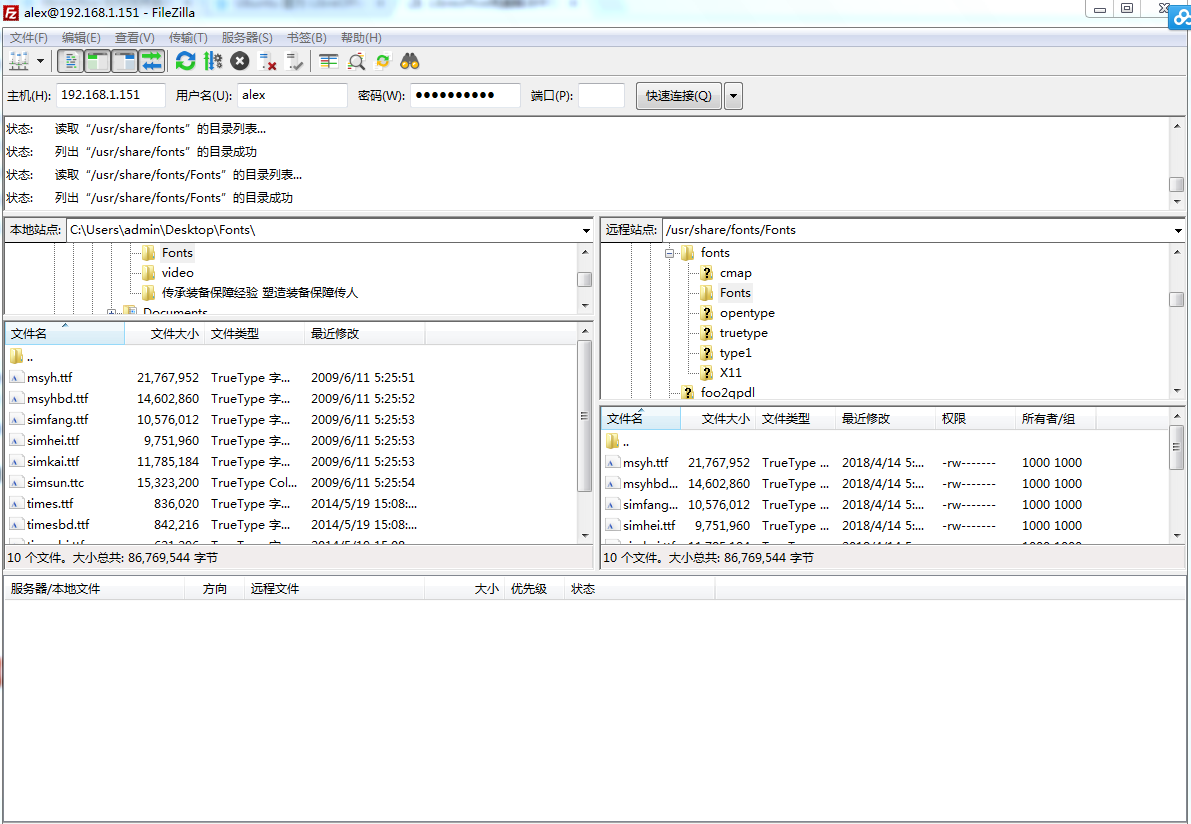This screenshot has width=1191, height=824.
Task: Collapse the remote fonts tree node
Action: [669, 253]
